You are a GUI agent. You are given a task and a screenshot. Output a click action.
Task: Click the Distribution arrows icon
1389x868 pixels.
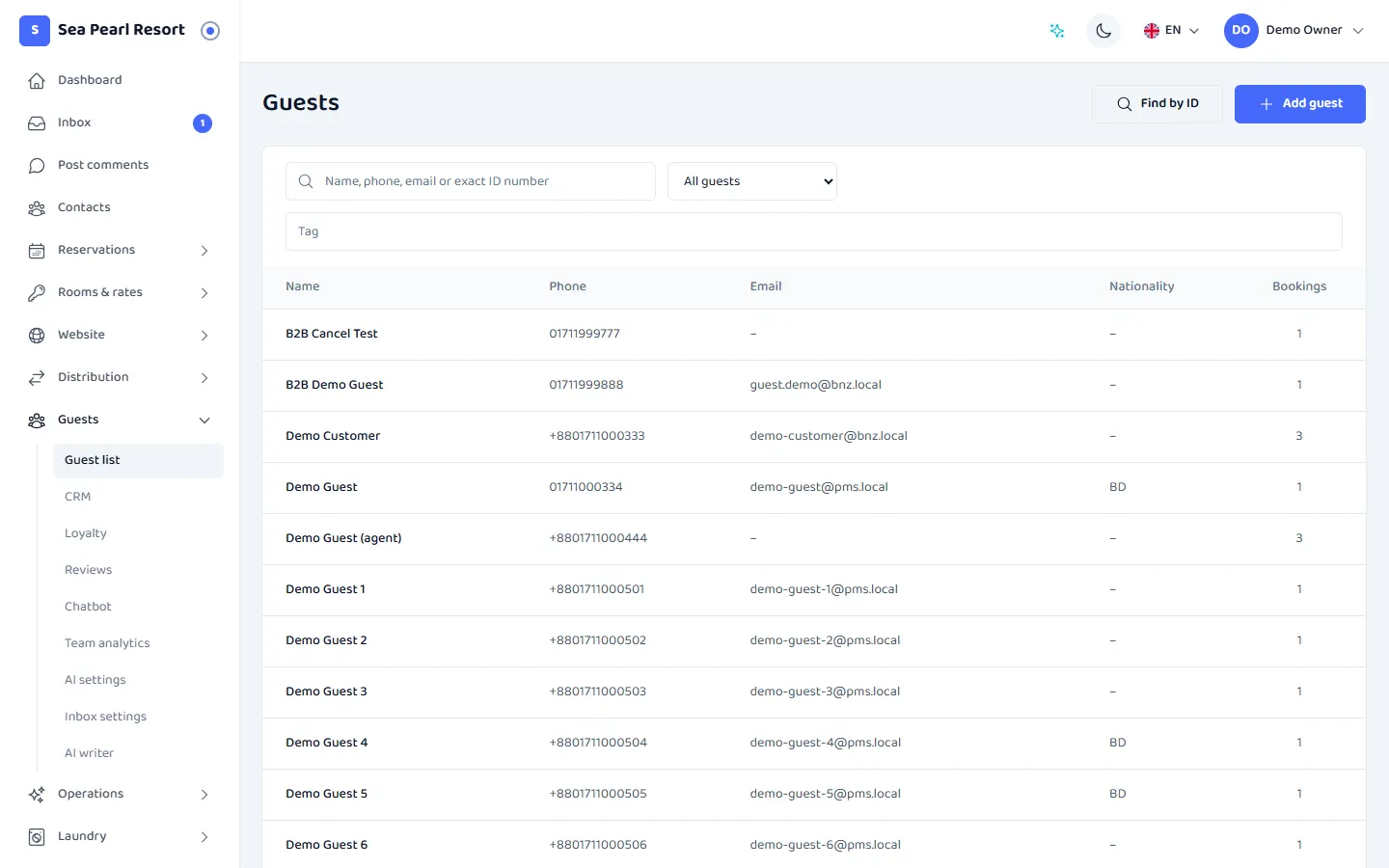tap(37, 378)
